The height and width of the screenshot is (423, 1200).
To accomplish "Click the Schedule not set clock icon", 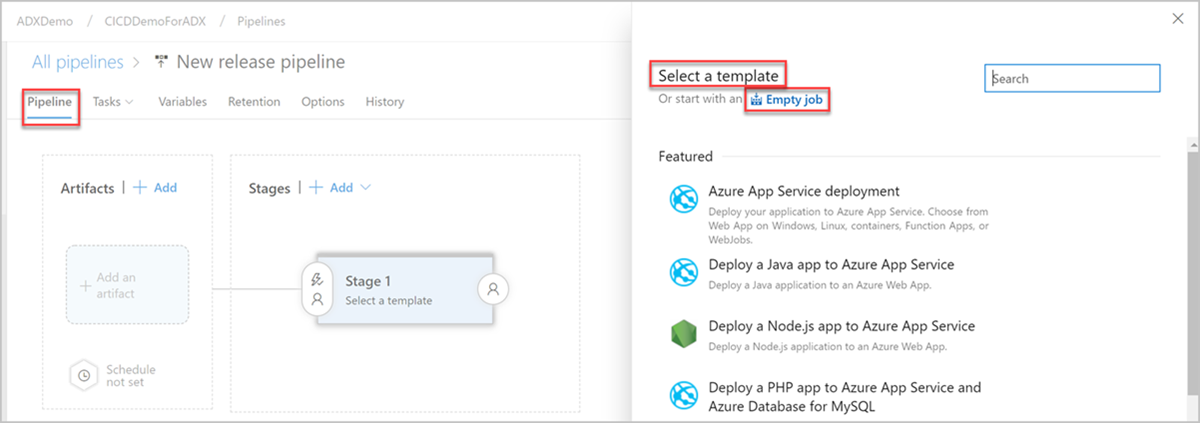I will click(85, 375).
